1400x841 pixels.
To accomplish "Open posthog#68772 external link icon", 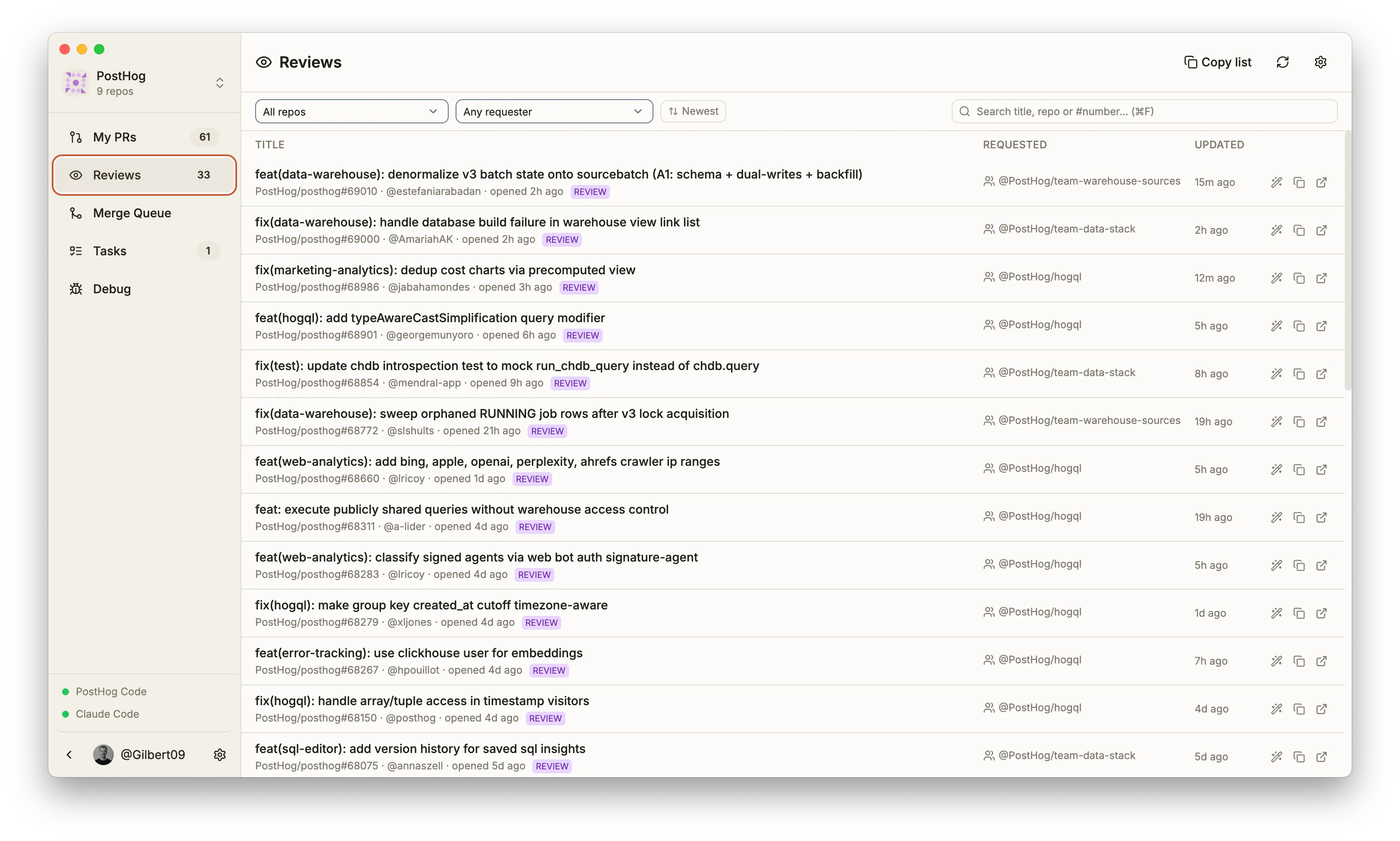I will pyautogui.click(x=1321, y=422).
